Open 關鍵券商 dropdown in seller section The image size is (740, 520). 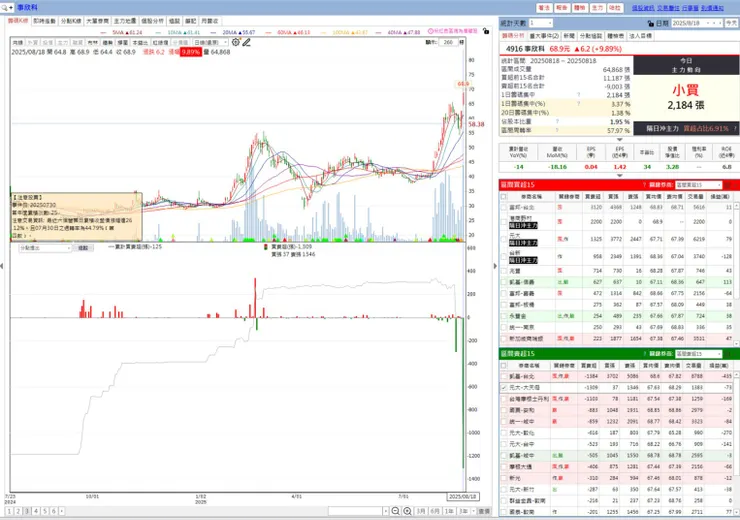[x=698, y=353]
